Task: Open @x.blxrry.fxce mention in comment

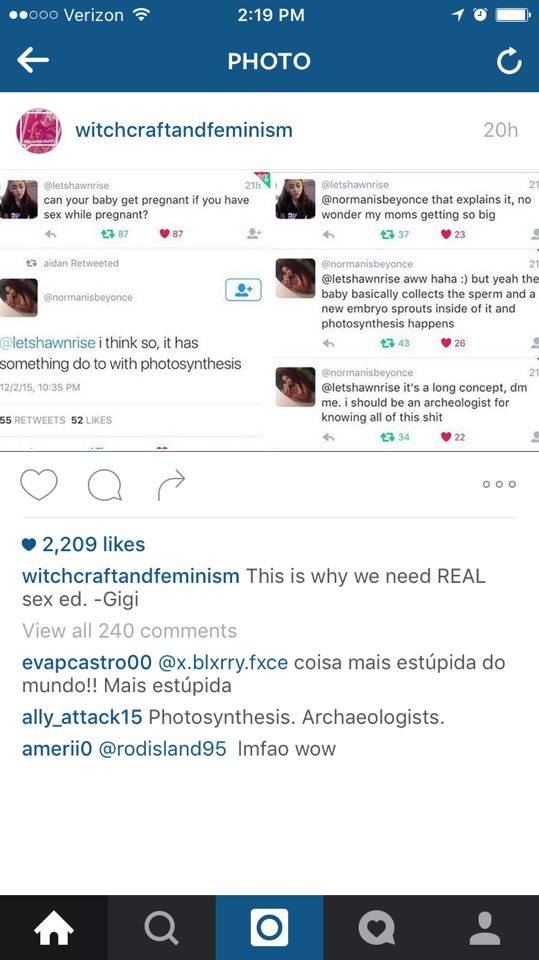Action: click(x=223, y=662)
